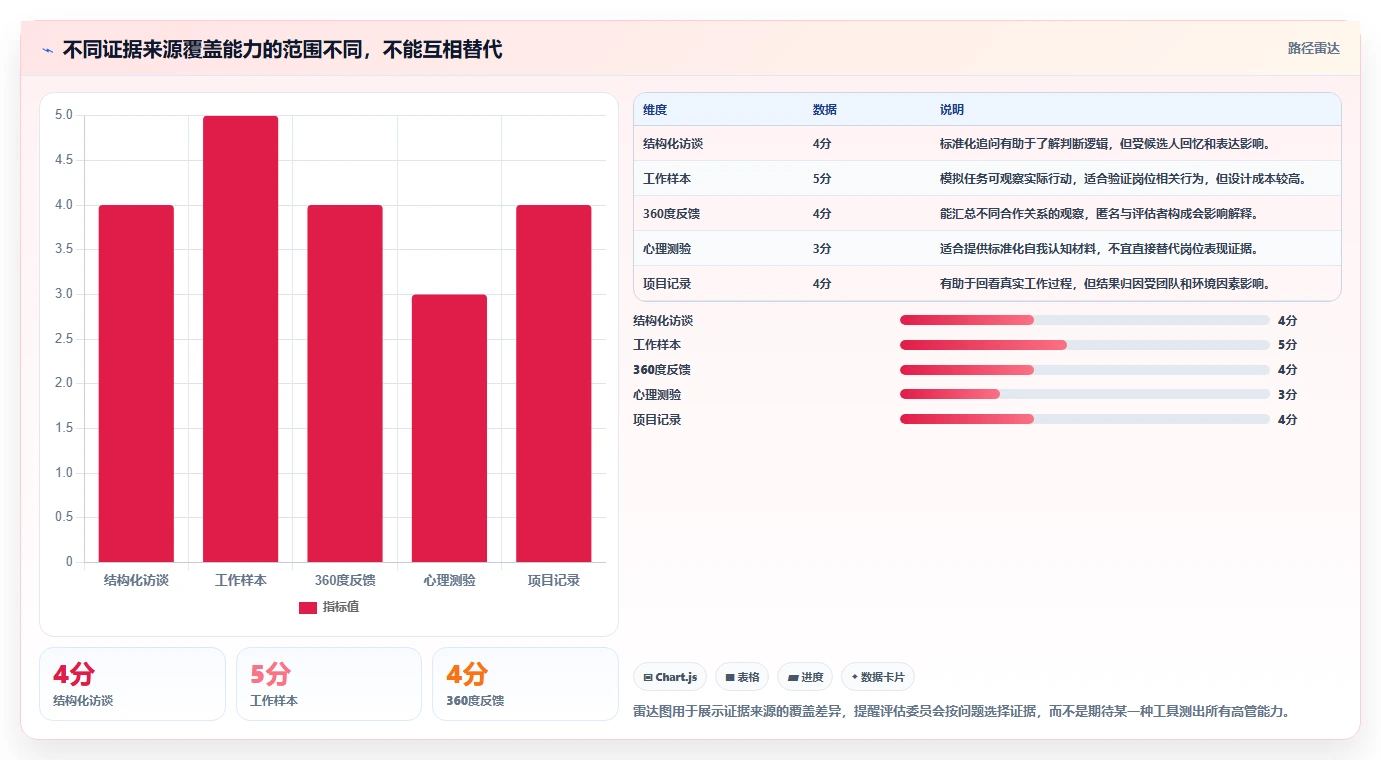1381x760 pixels.
Task: Click the footer note starting 雷达图用于展示
Action: tap(961, 712)
